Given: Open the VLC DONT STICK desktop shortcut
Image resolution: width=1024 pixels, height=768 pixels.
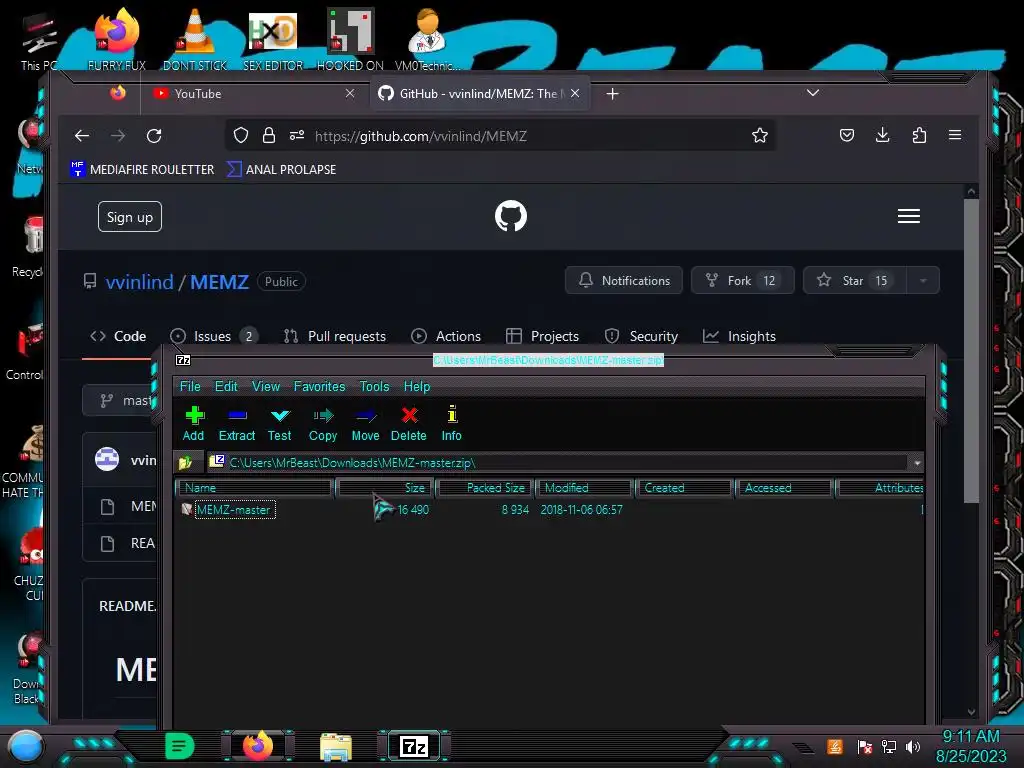Looking at the screenshot, I should coord(195,39).
